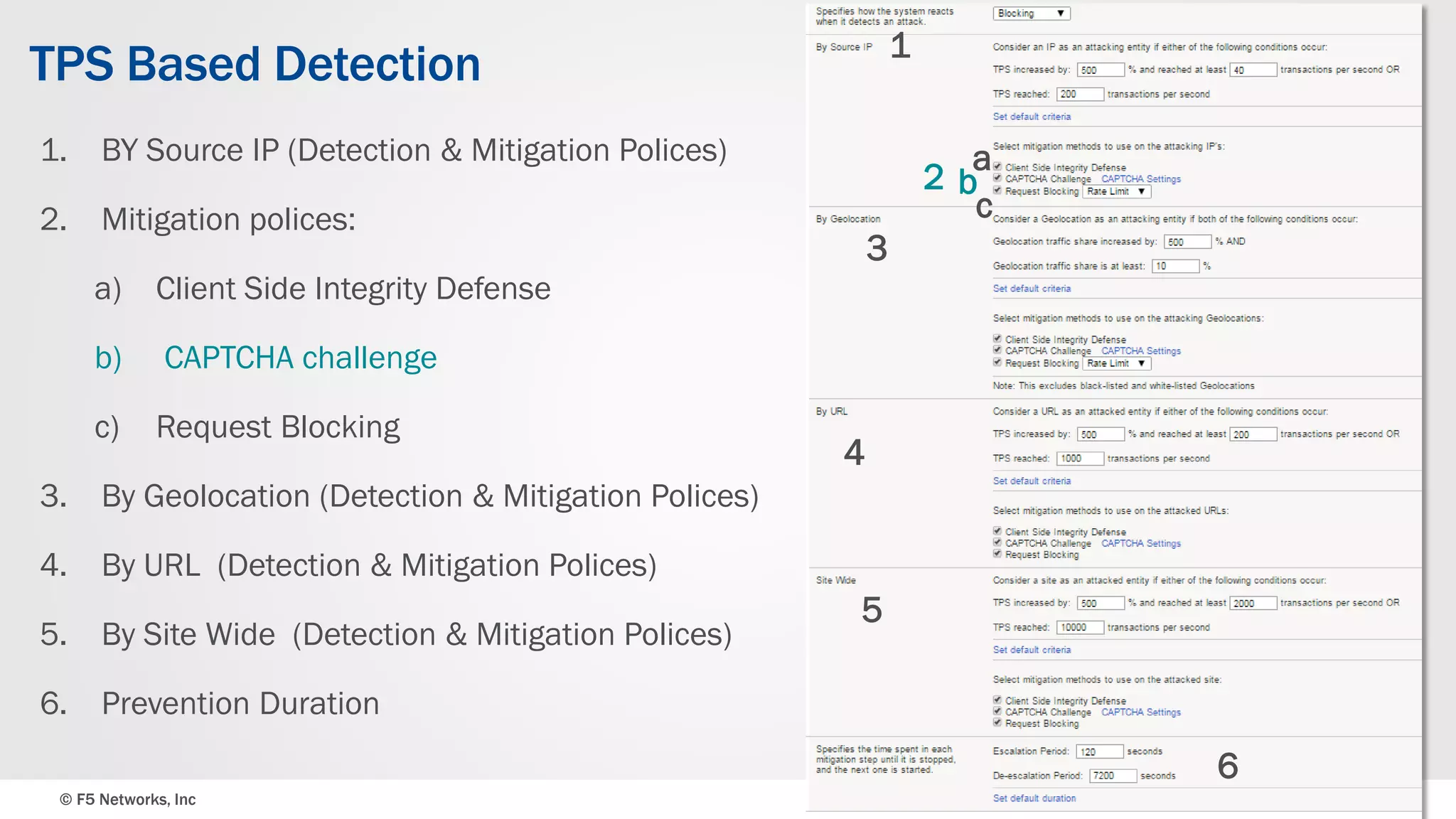Open CAPTCHA Settings link for Site Wide
The image size is (1456, 819).
click(1141, 712)
